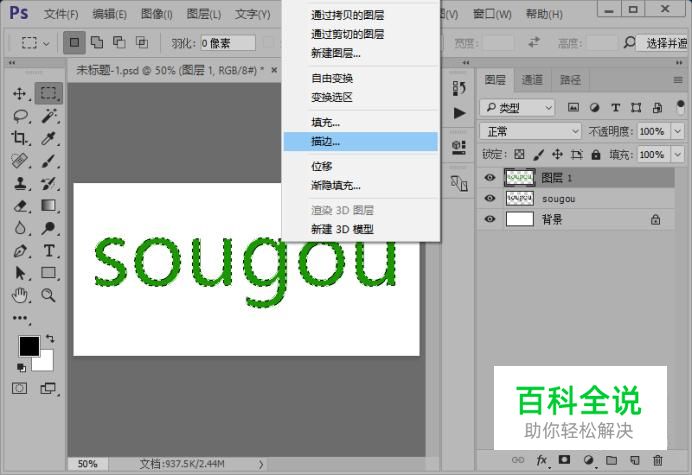Screen dimensions: 692x475
Task: Select the Gradient tool
Action: (x=48, y=206)
